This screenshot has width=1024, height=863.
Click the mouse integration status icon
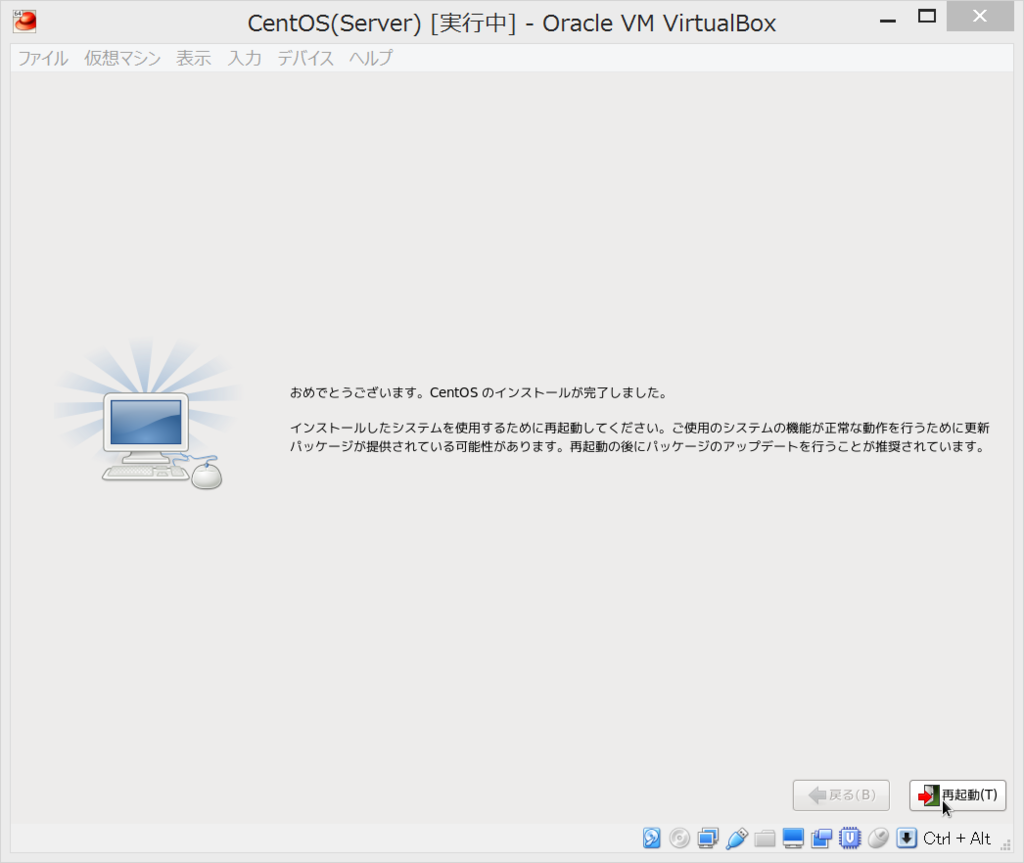point(878,838)
